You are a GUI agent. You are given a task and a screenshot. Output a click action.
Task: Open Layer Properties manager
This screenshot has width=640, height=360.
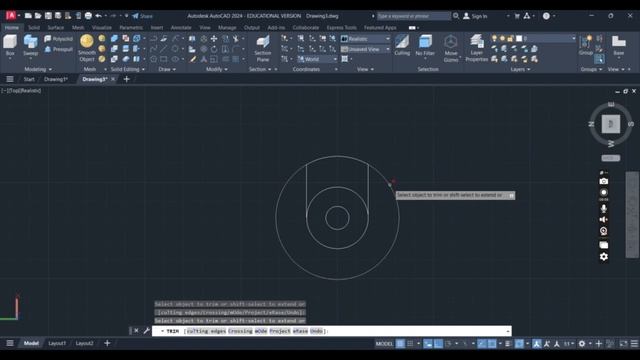(x=476, y=48)
